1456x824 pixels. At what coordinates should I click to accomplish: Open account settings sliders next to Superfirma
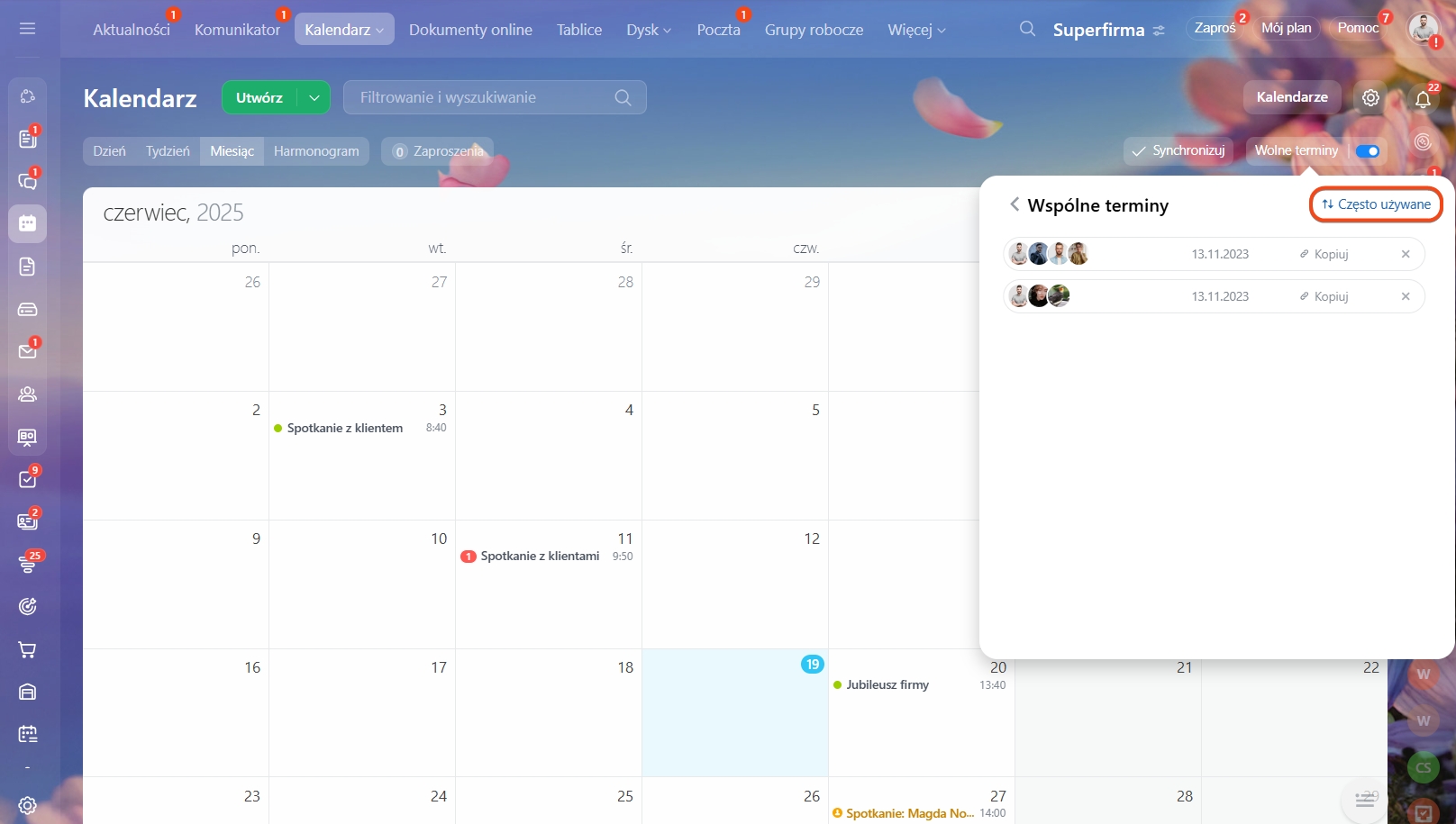click(x=1159, y=31)
